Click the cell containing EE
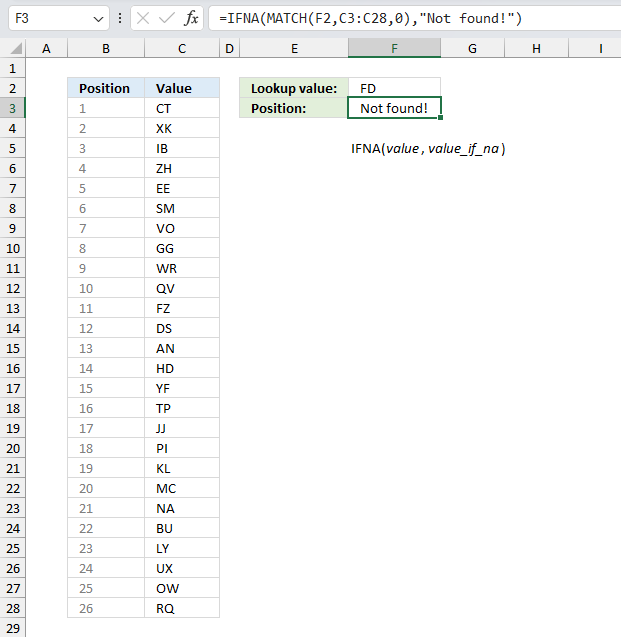This screenshot has height=637, width=621. click(182, 188)
